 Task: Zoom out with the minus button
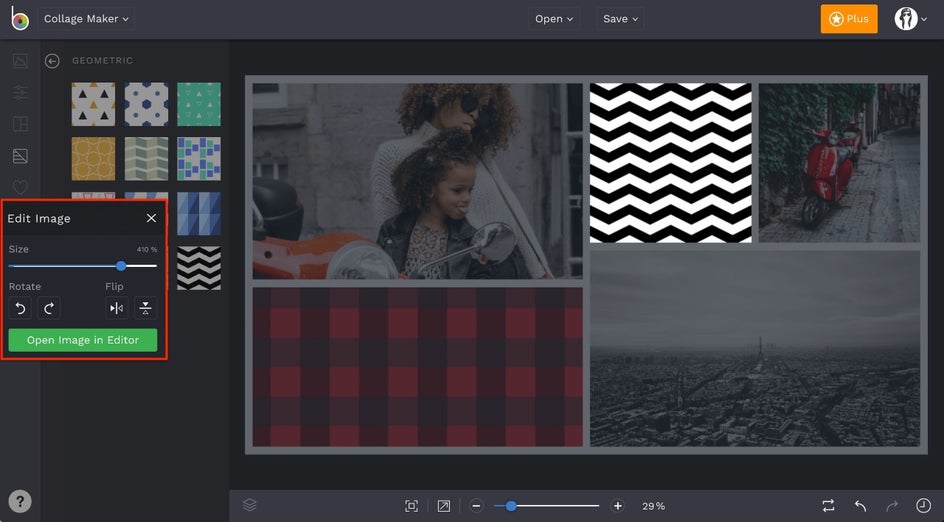coord(476,506)
